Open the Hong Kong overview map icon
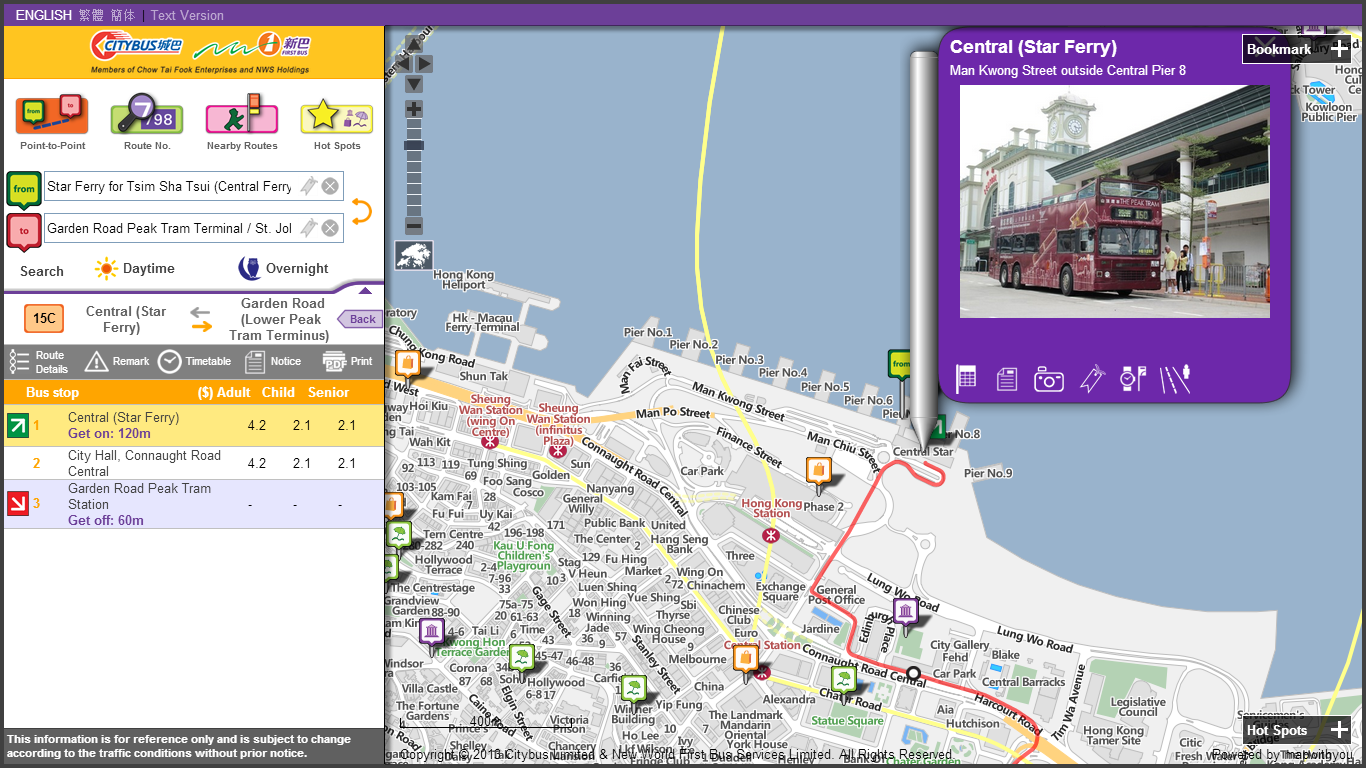This screenshot has height=768, width=1366. coord(414,255)
